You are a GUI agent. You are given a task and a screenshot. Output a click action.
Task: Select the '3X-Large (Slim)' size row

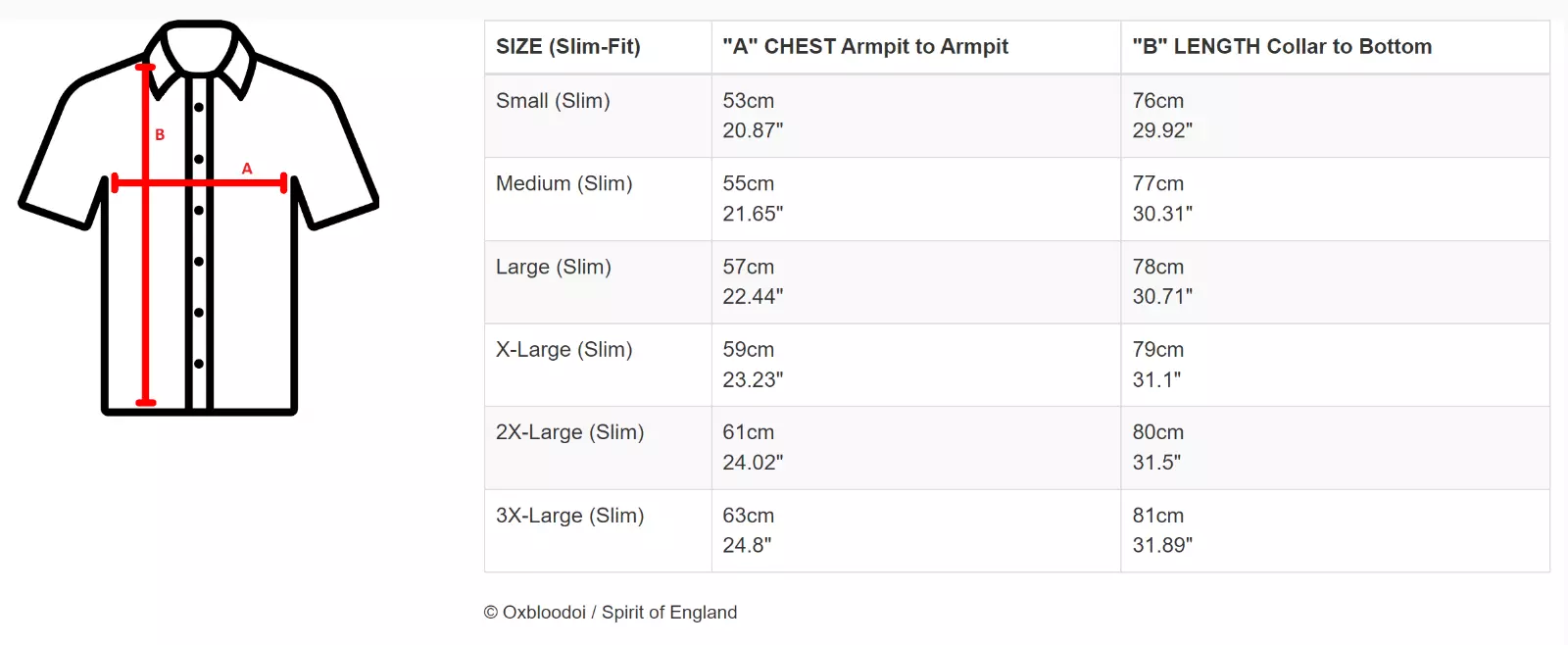(1017, 530)
